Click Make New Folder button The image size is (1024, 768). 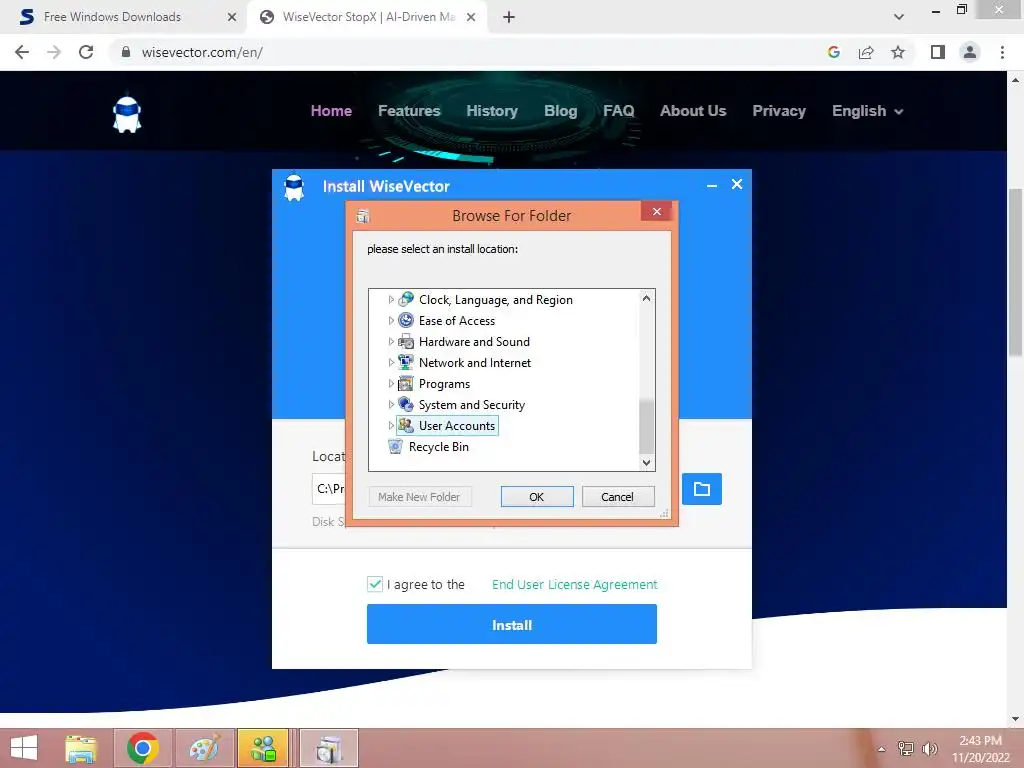point(419,497)
